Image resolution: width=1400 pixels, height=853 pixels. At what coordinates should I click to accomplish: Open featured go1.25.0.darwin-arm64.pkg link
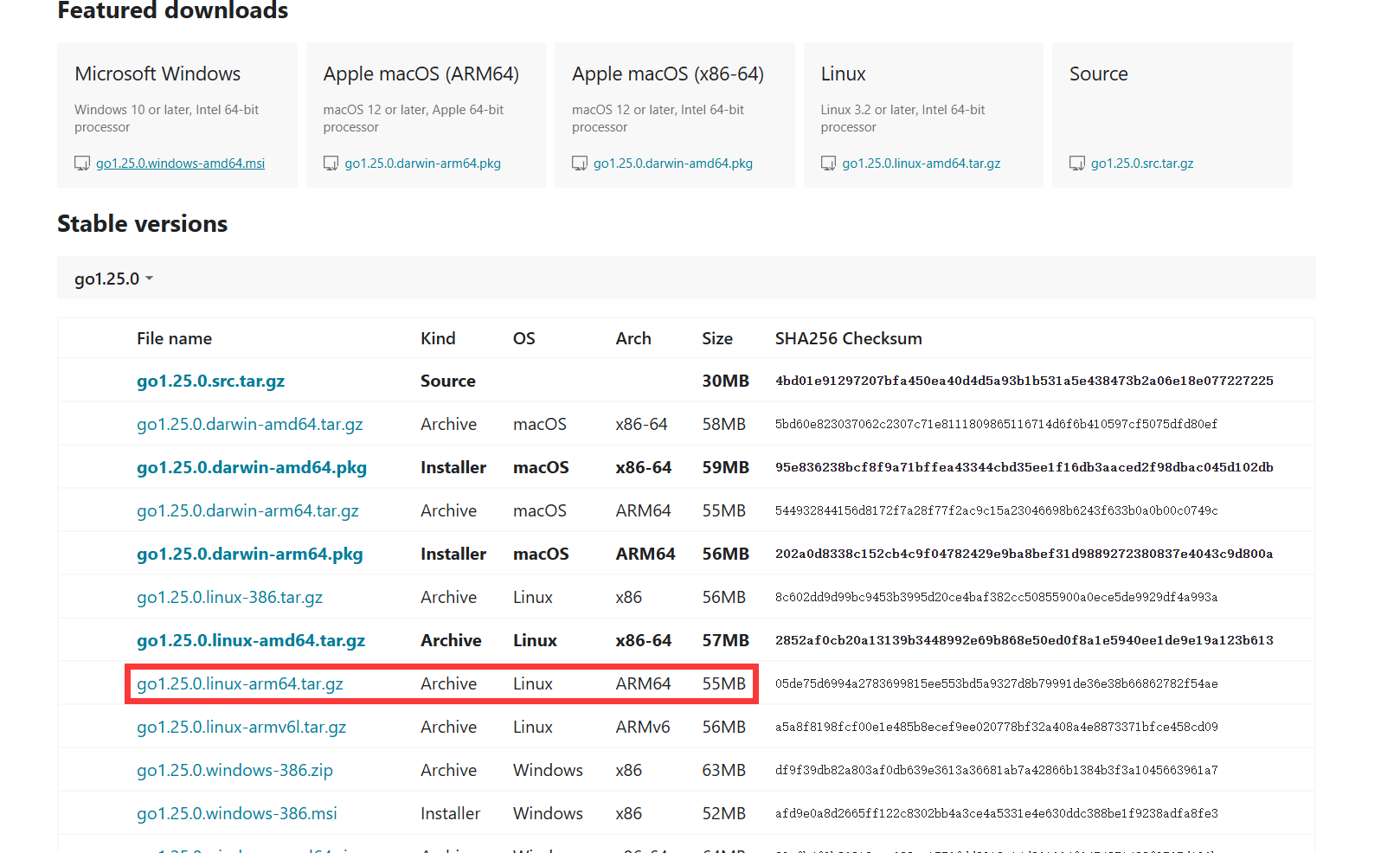tap(422, 164)
